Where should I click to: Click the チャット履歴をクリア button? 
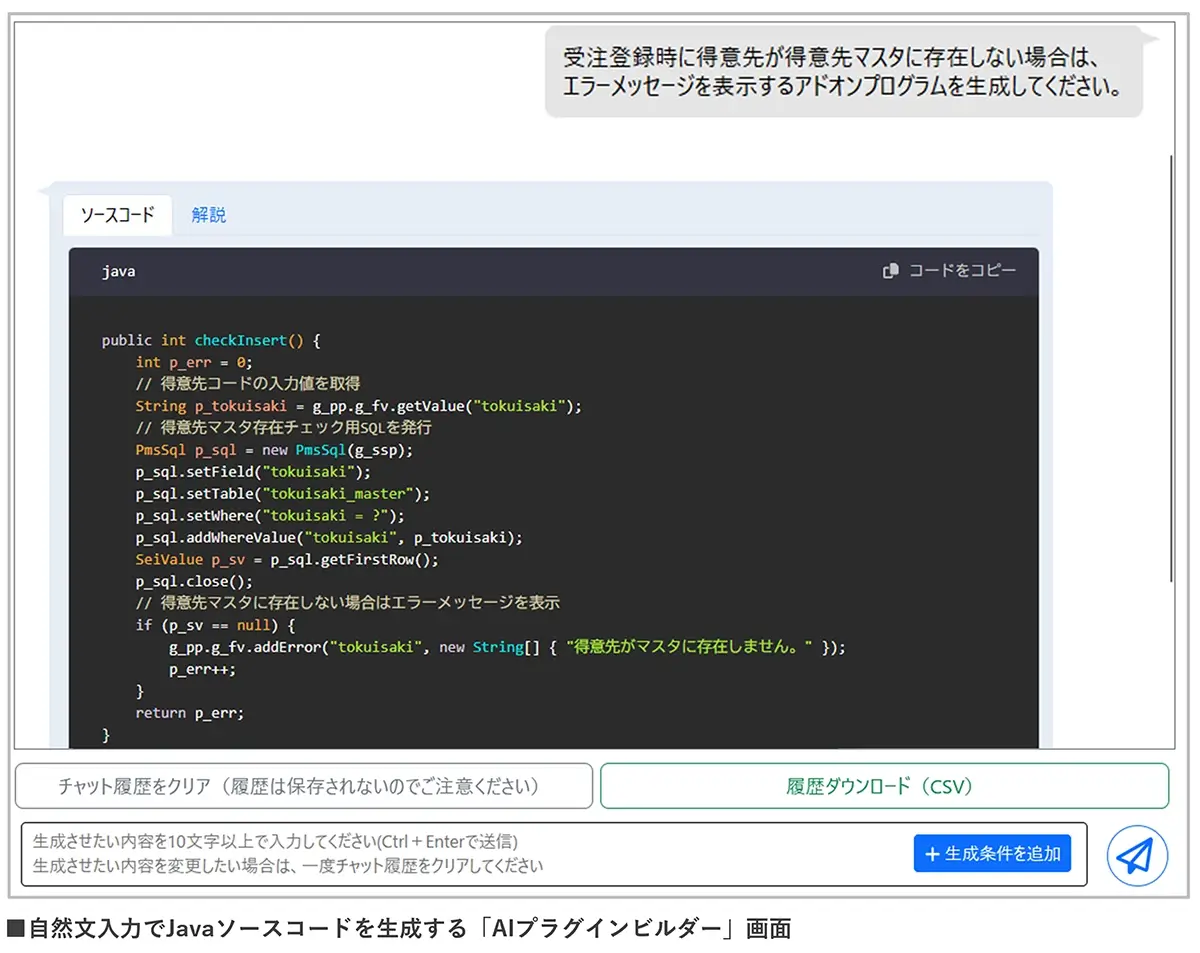click(304, 786)
